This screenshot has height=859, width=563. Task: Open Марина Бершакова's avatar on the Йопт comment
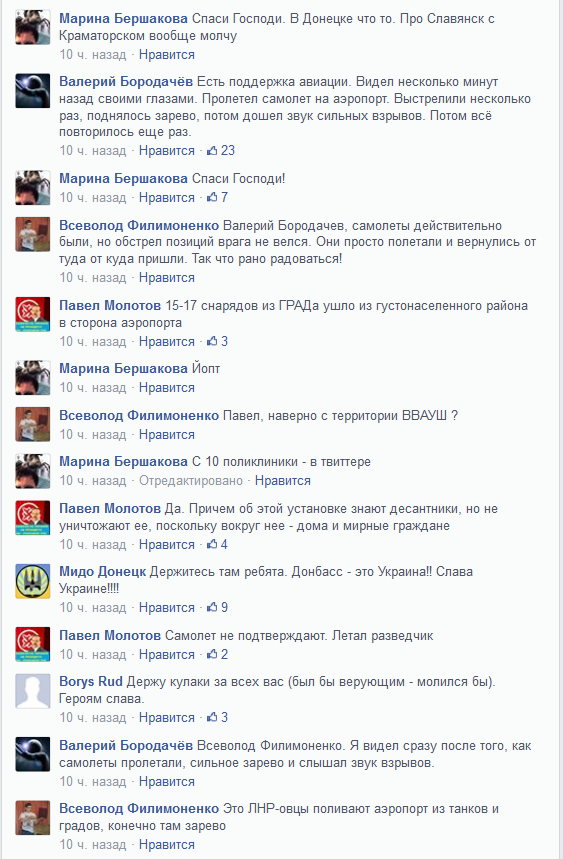point(33,378)
